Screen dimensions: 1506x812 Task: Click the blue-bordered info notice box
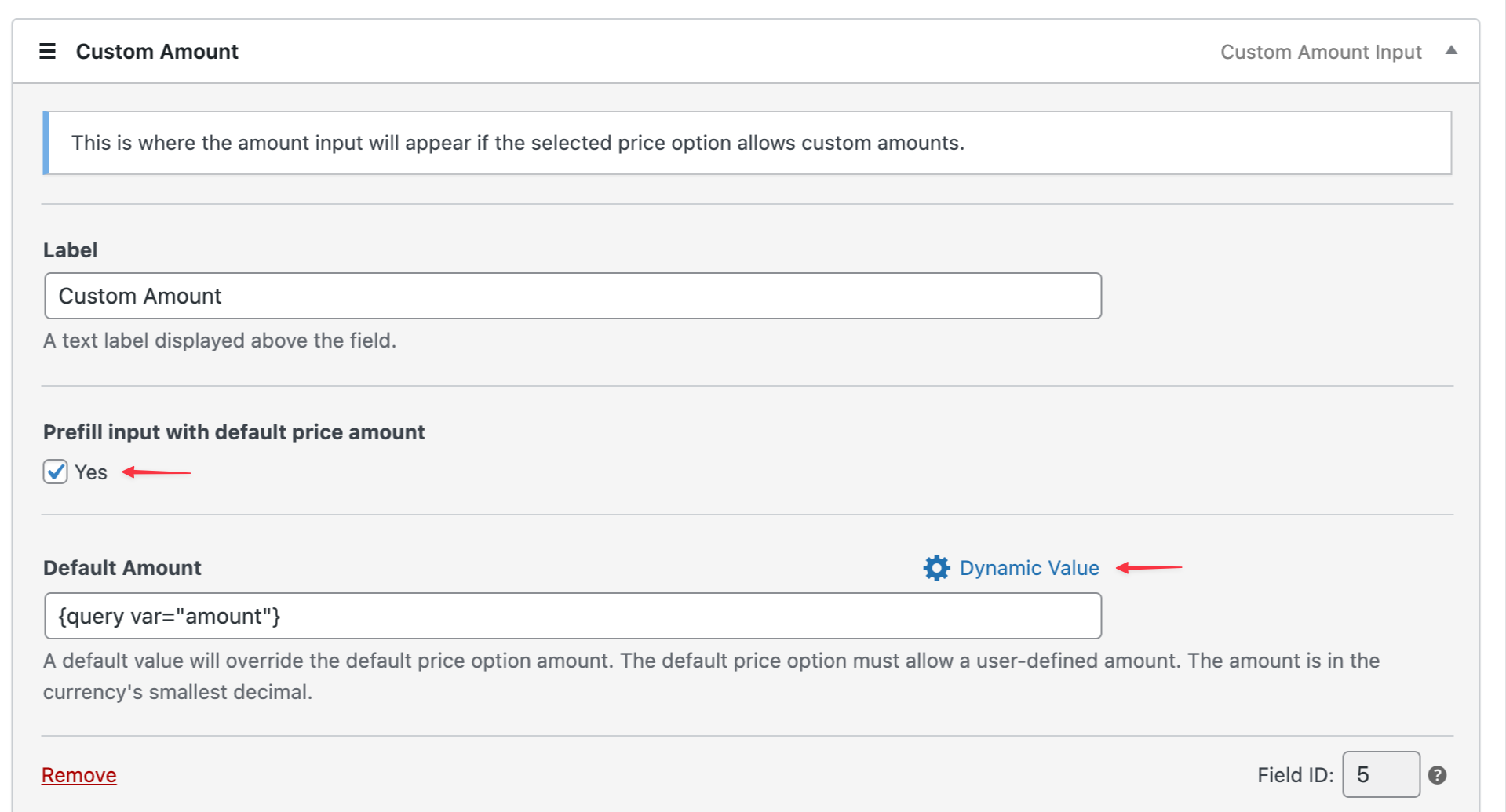pos(746,143)
